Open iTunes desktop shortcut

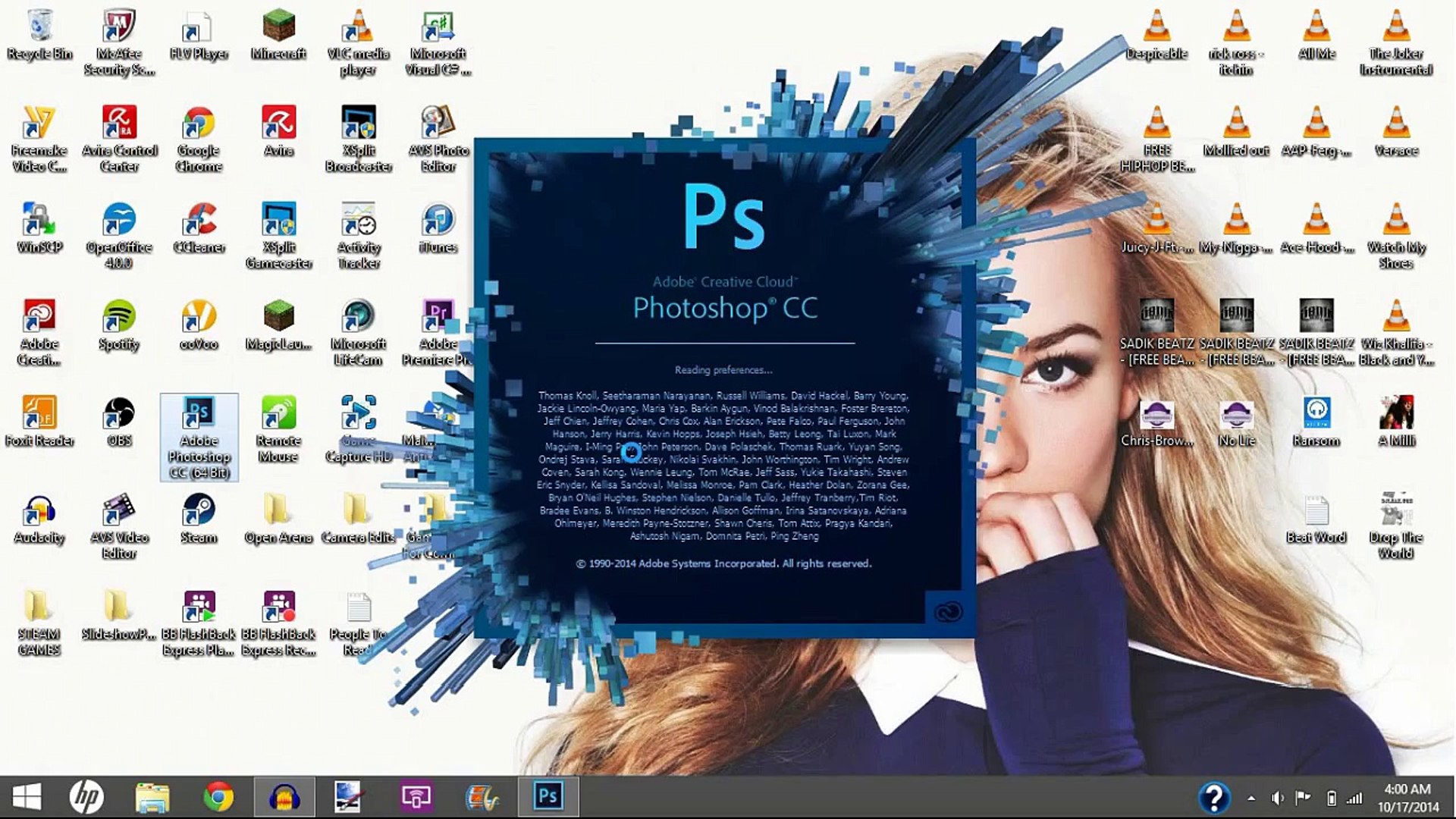(438, 229)
